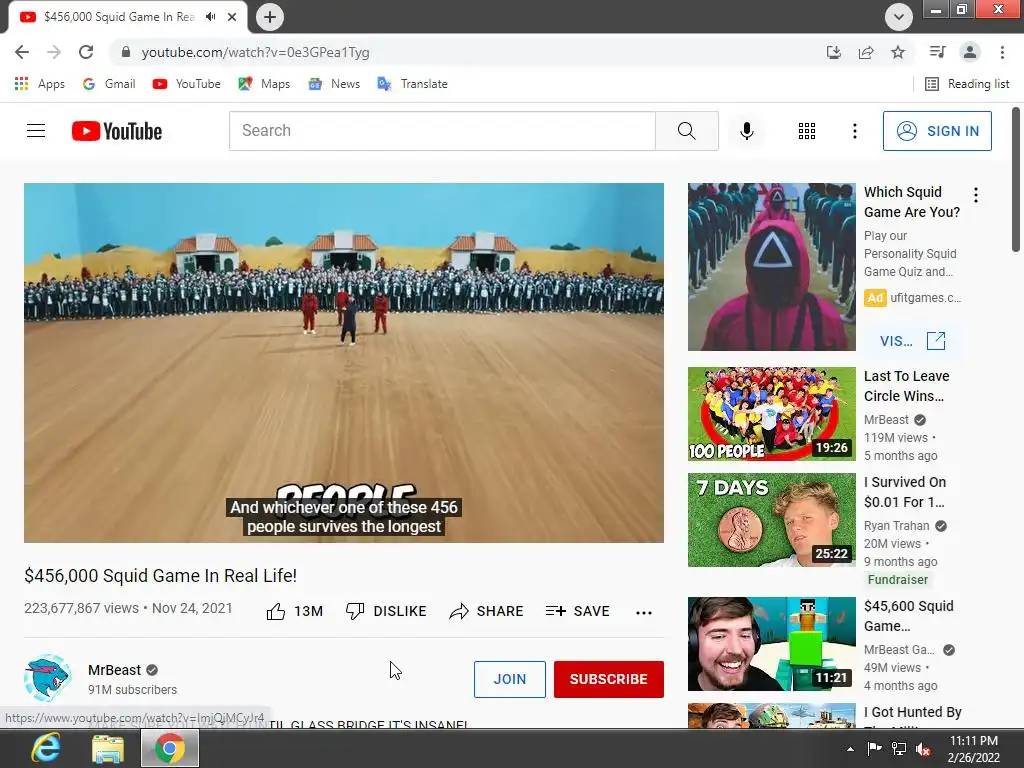Open taskbar clock and date

click(973, 749)
